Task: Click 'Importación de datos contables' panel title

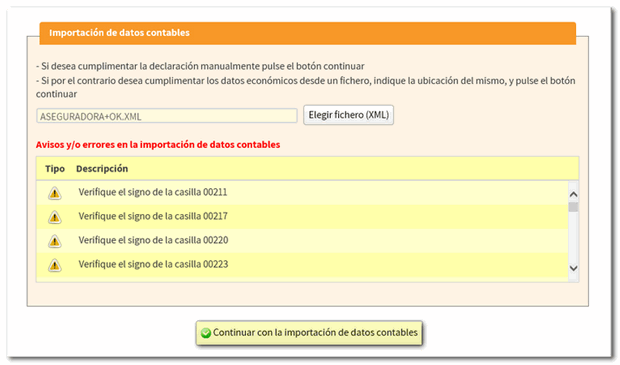Action: click(x=119, y=33)
